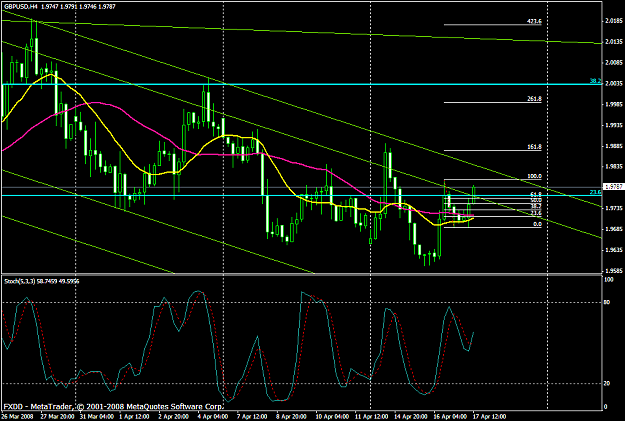
Task: Select the 100.0 Fibonacci level label
Action: pos(534,176)
